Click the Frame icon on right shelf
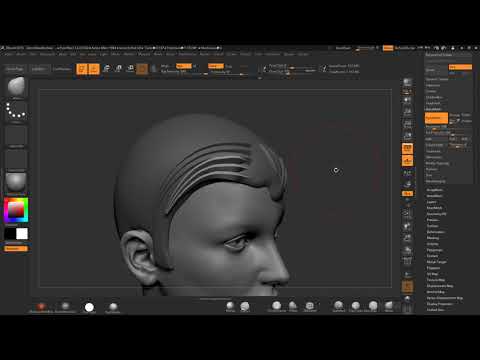480x360 pixels. 407,213
